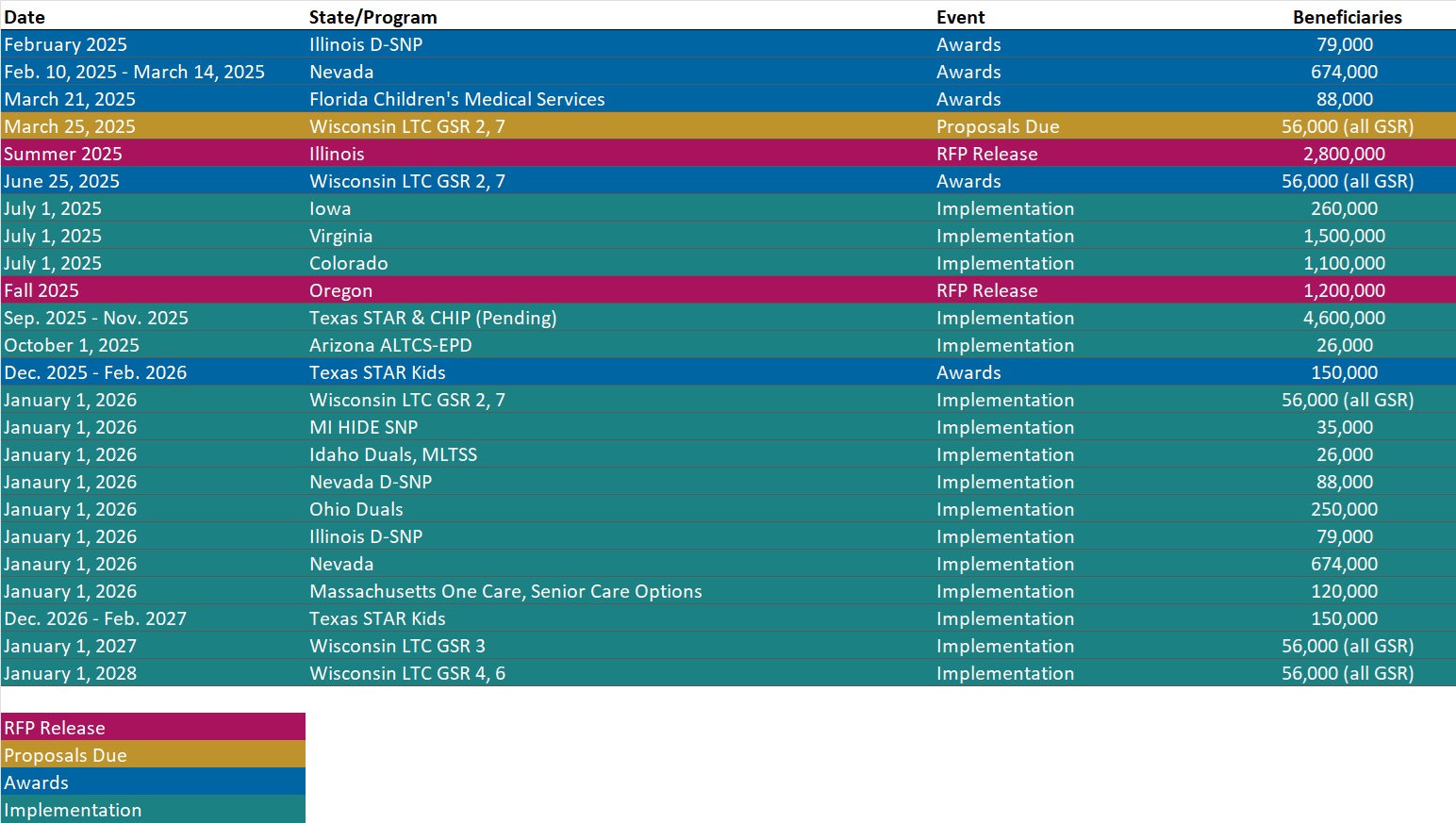Select the Idaho Duals, MLTSS cell
Image resolution: width=1456 pixels, height=823 pixels.
pyautogui.click(x=393, y=454)
